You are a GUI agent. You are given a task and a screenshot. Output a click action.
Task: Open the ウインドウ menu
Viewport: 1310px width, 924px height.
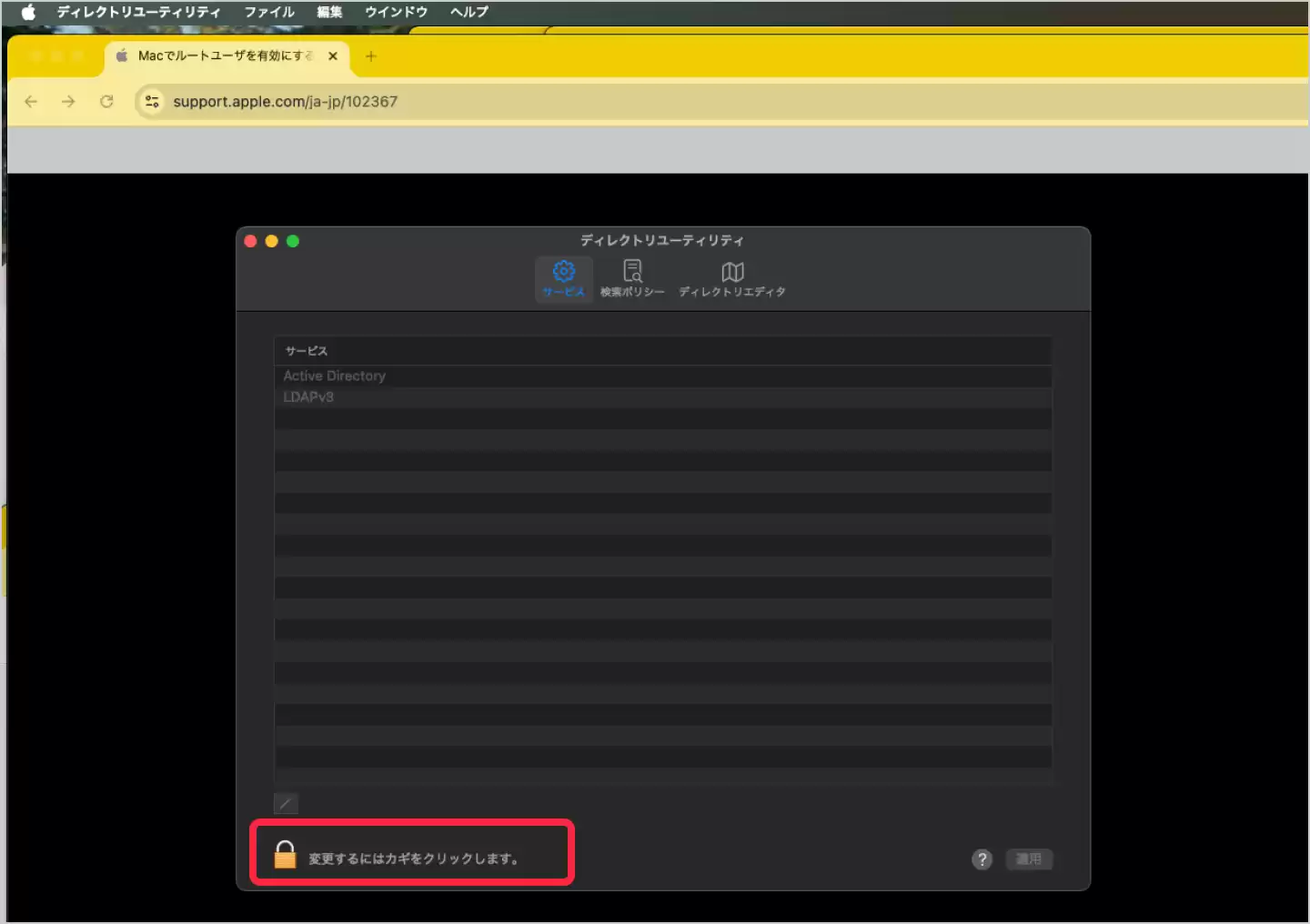pyautogui.click(x=396, y=12)
